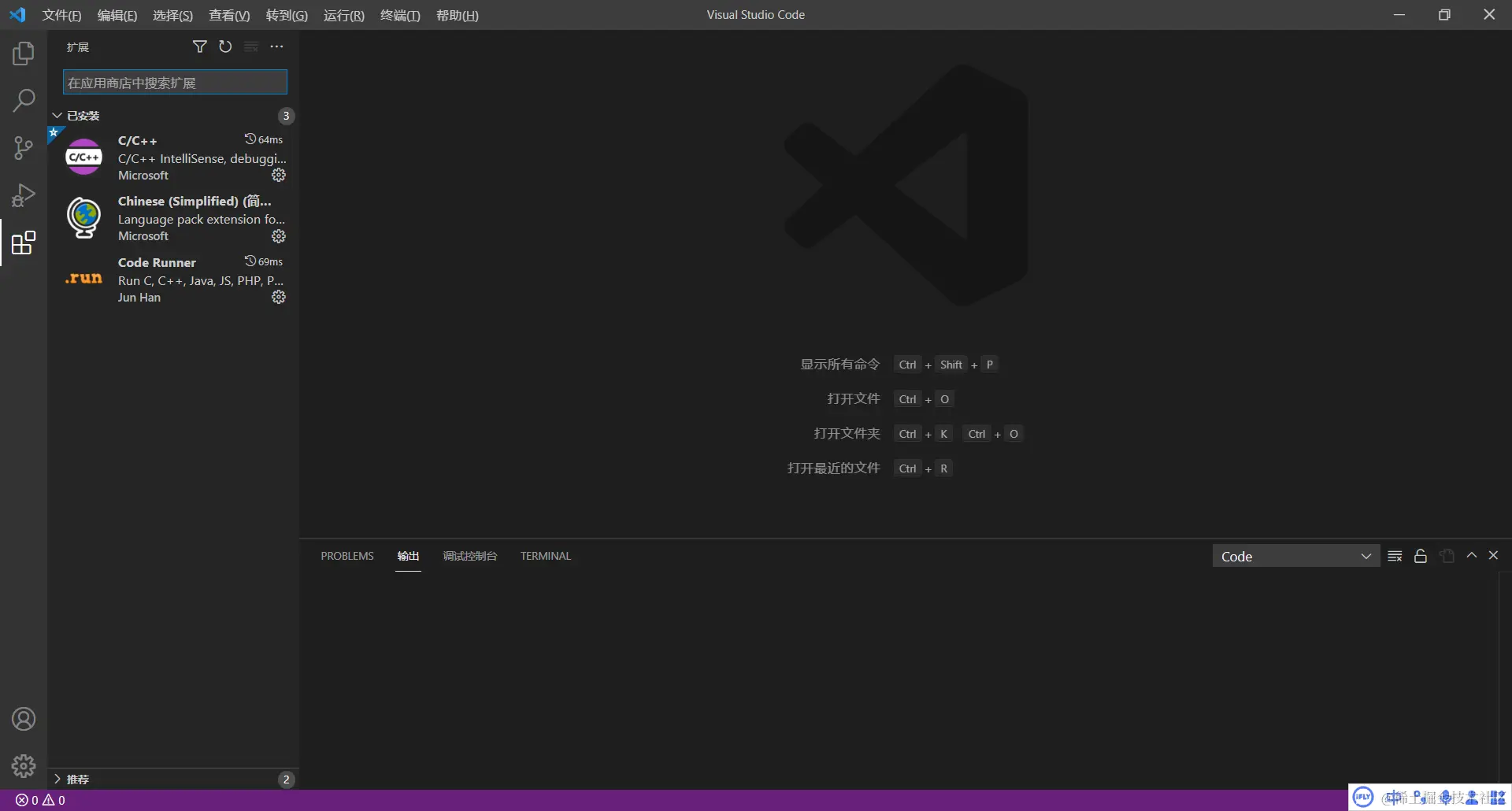
Task: Click the 扩展 sidebar title
Action: pos(78,47)
